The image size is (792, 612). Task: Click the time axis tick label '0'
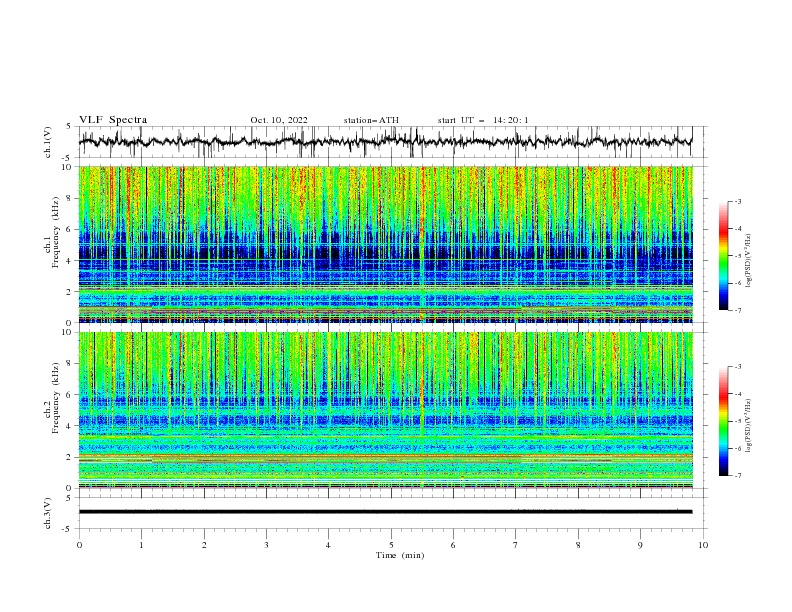[79, 545]
